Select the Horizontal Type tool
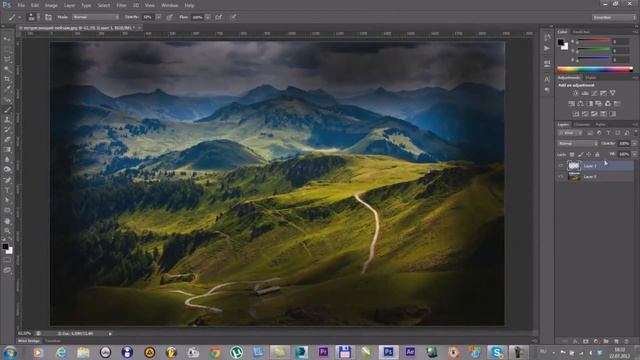Viewport: 640px width, 360px height. [7, 190]
